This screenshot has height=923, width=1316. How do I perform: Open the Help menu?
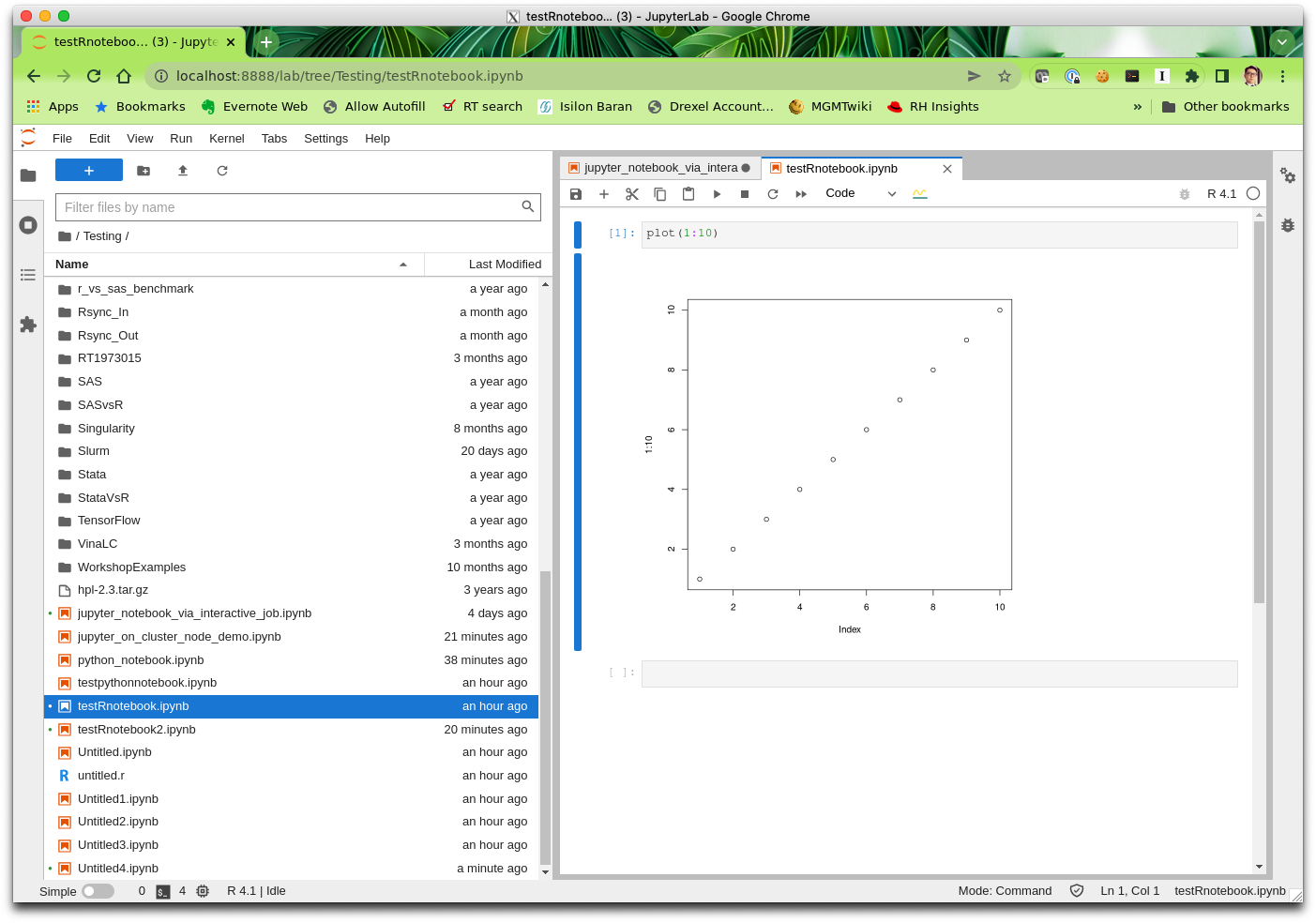pyautogui.click(x=377, y=138)
